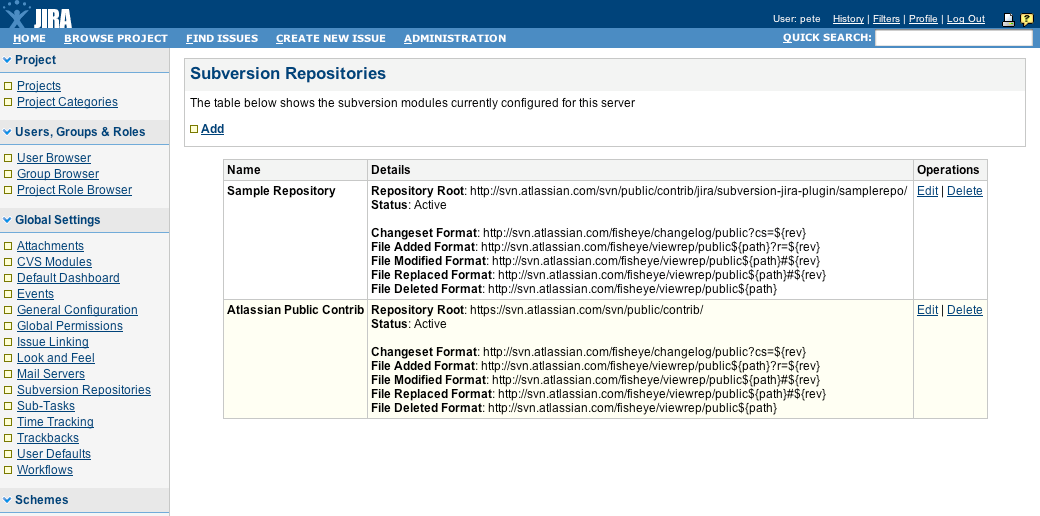Open Projects in sidebar
This screenshot has height=516, width=1040.
pyautogui.click(x=38, y=86)
